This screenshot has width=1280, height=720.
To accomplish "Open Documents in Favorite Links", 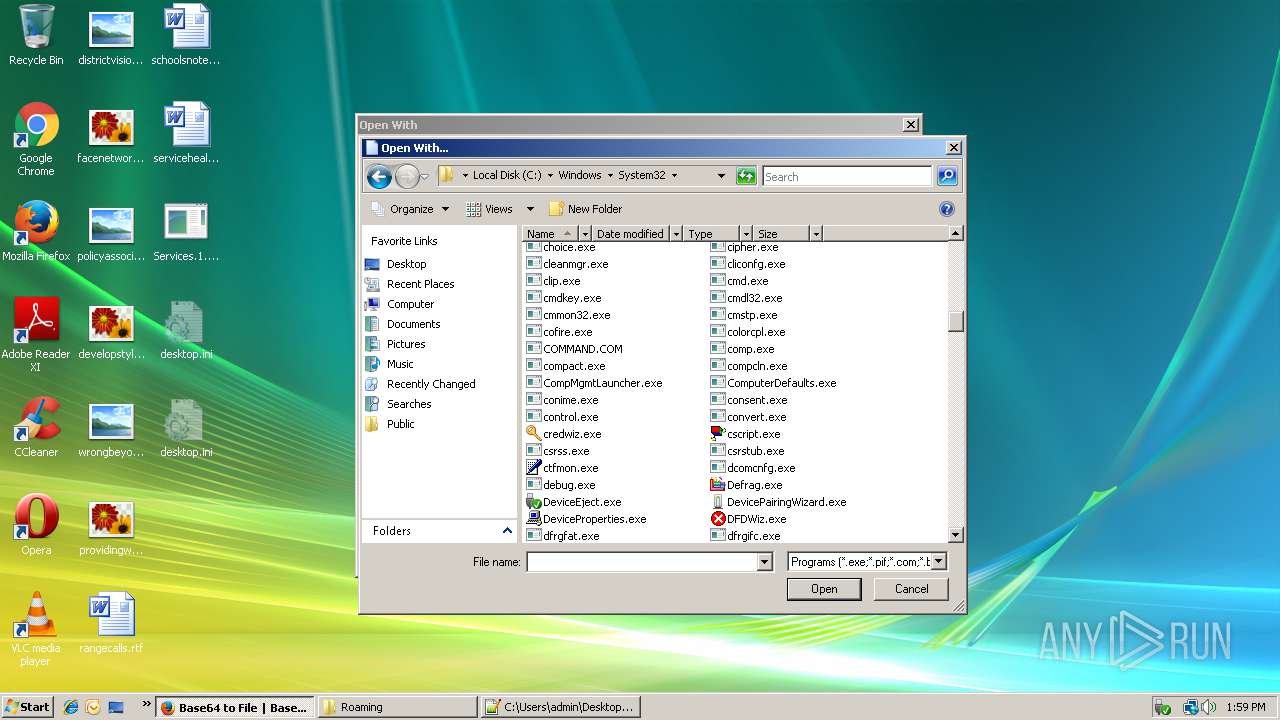I will click(403, 324).
